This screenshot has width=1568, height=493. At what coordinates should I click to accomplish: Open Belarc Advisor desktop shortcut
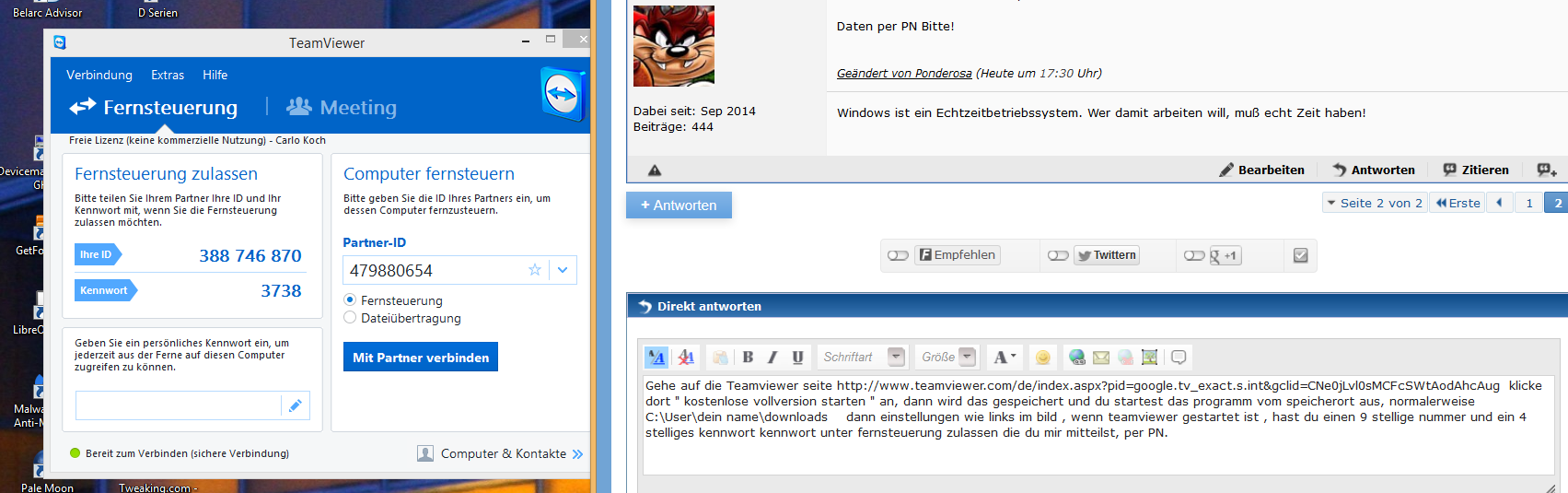pyautogui.click(x=47, y=12)
